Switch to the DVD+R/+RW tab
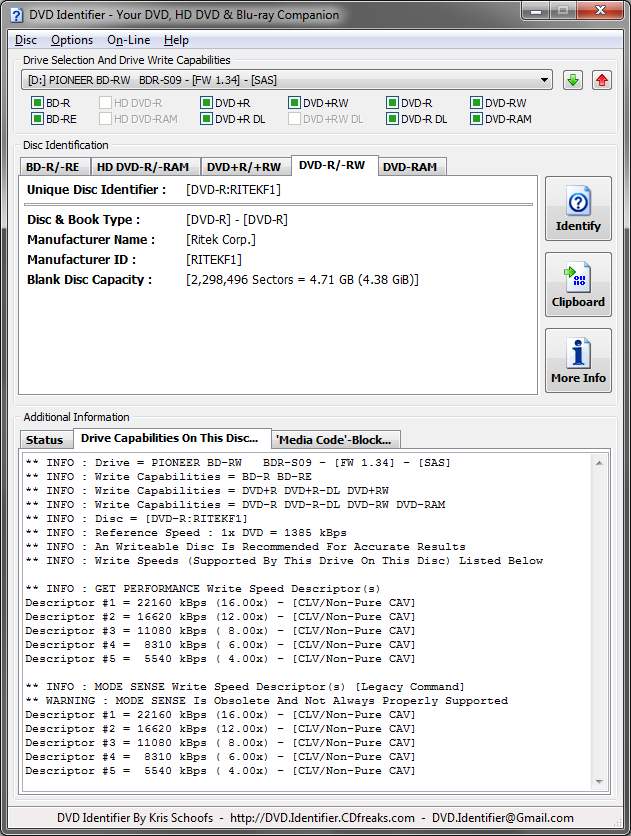 click(244, 167)
